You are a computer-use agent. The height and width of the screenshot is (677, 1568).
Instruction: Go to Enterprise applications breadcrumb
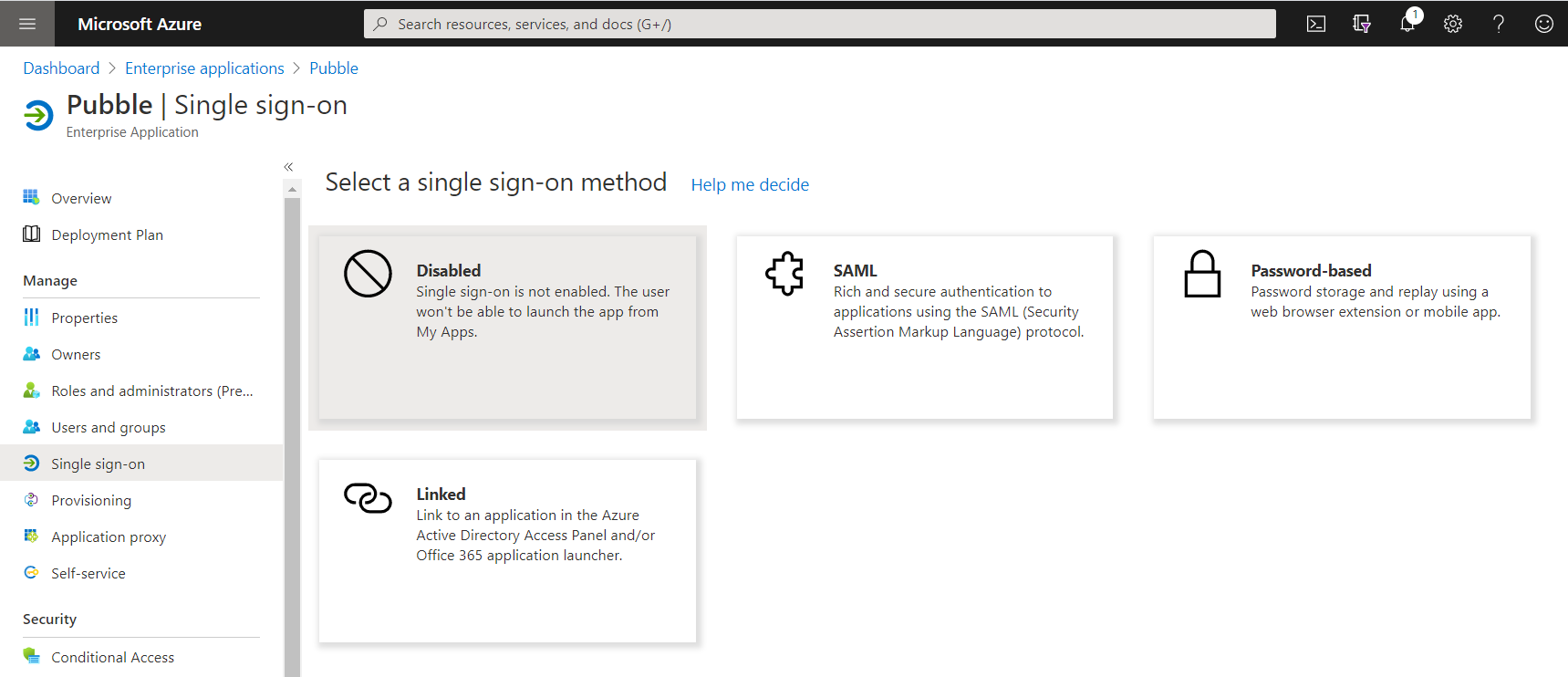(x=204, y=68)
